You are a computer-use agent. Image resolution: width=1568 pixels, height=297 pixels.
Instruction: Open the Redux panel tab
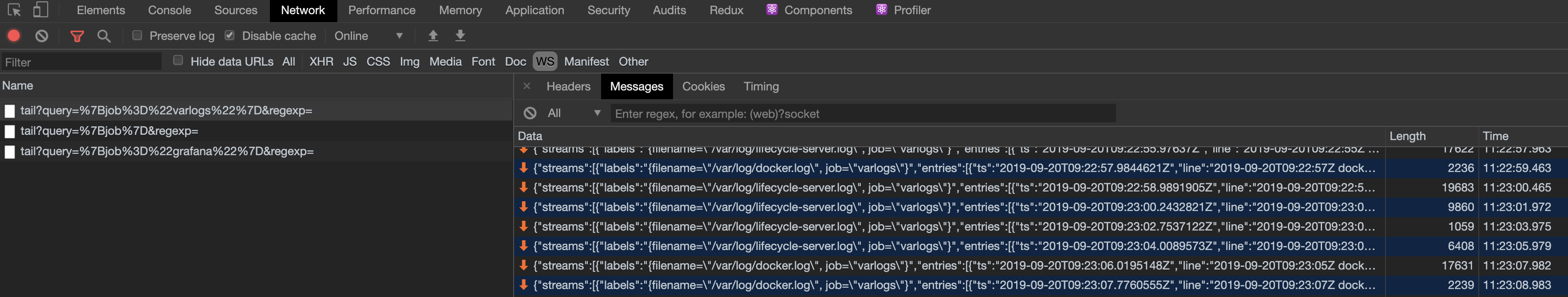726,10
